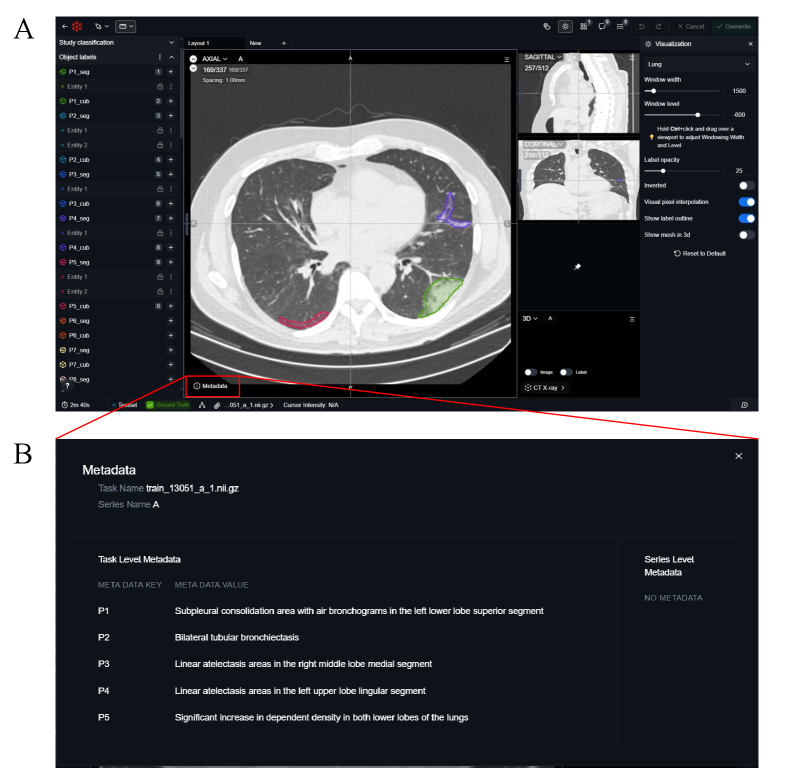Click the back arrow in the top bar
Image resolution: width=793 pixels, height=781 pixels.
point(65,26)
